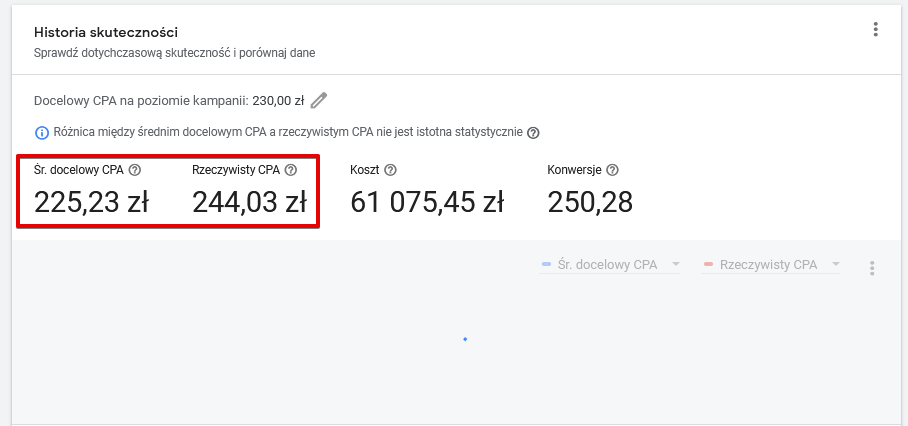The image size is (908, 426).
Task: Click red series swatch for Rzeczywisty CPA
Action: click(x=708, y=265)
